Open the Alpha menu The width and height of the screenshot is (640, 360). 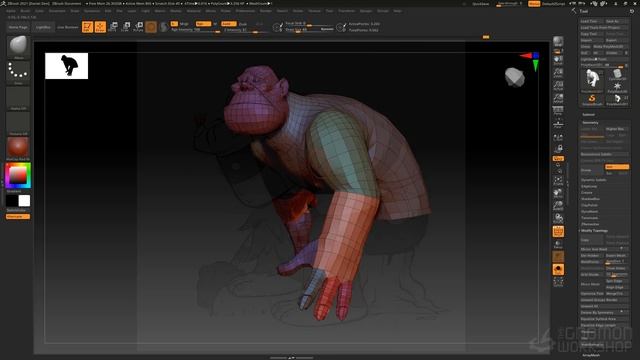[11, 11]
